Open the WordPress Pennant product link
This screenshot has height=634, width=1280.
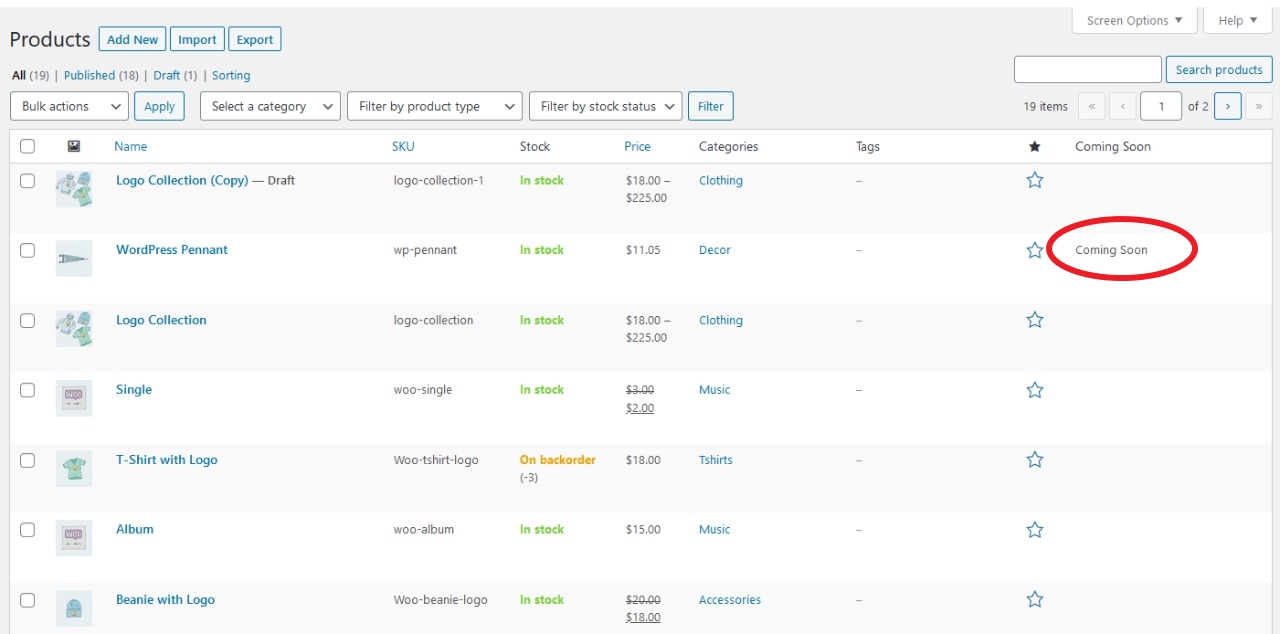[x=172, y=250]
